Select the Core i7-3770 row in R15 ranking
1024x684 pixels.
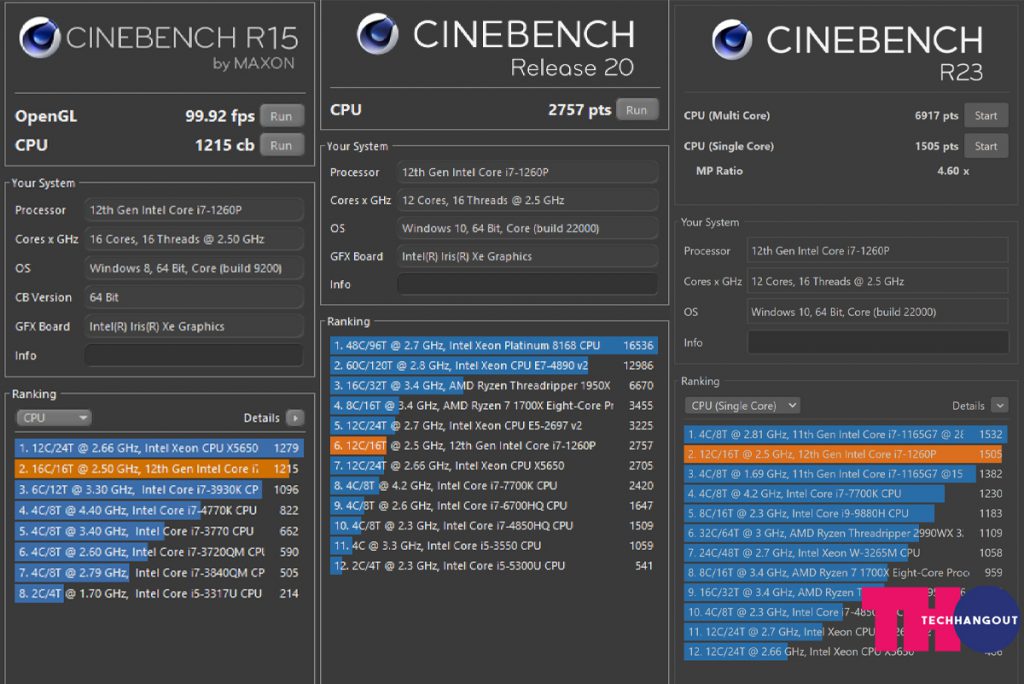pyautogui.click(x=159, y=531)
